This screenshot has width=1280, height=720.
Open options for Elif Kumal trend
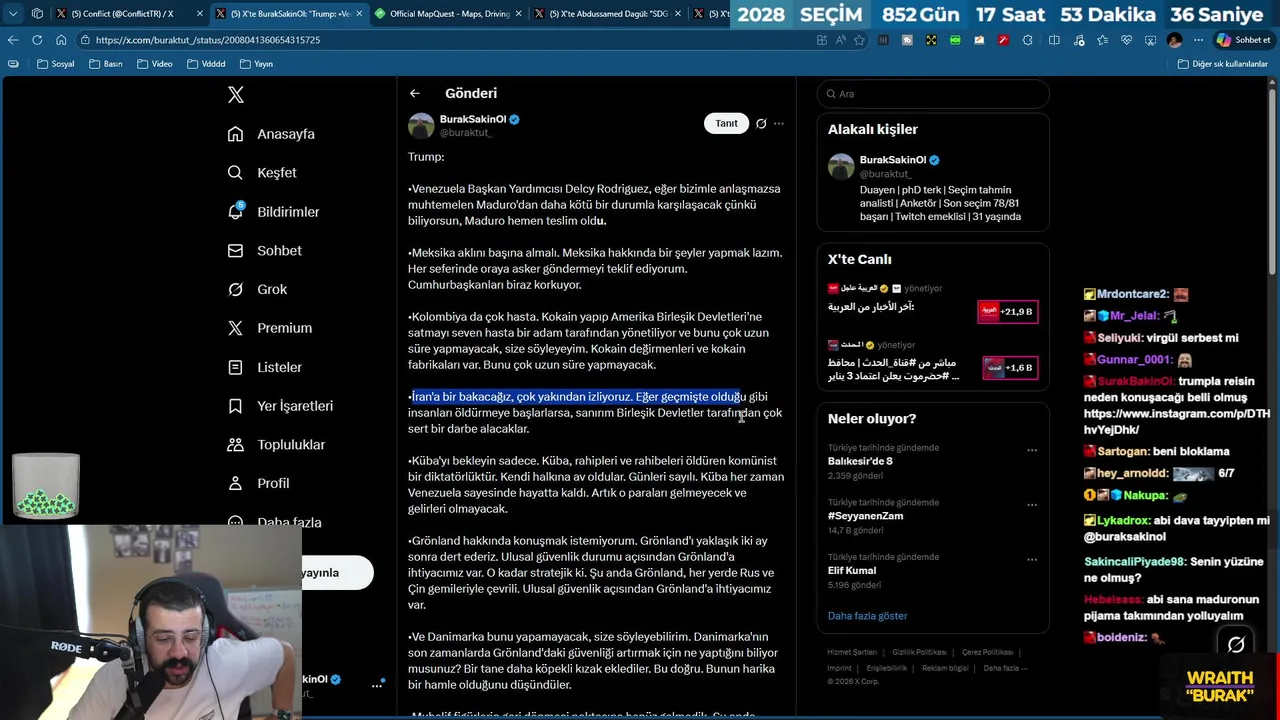click(1032, 560)
